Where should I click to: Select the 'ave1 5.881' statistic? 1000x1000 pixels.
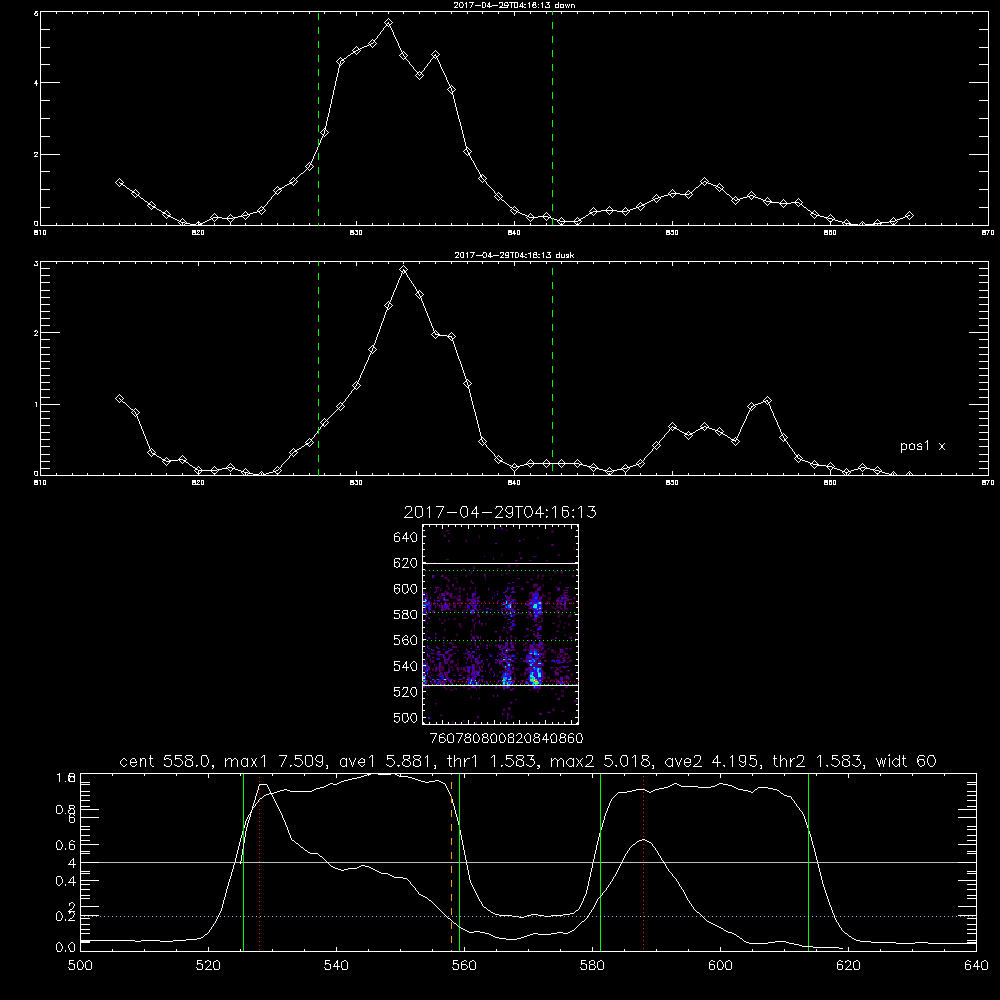[x=382, y=761]
